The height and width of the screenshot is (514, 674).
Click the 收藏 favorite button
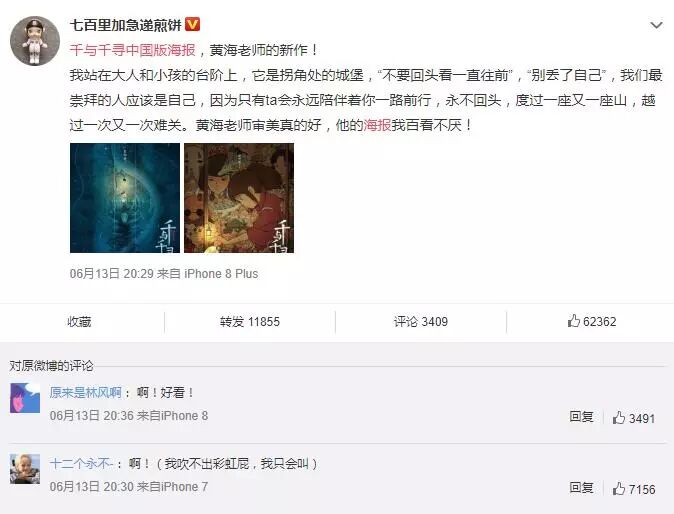pos(79,321)
